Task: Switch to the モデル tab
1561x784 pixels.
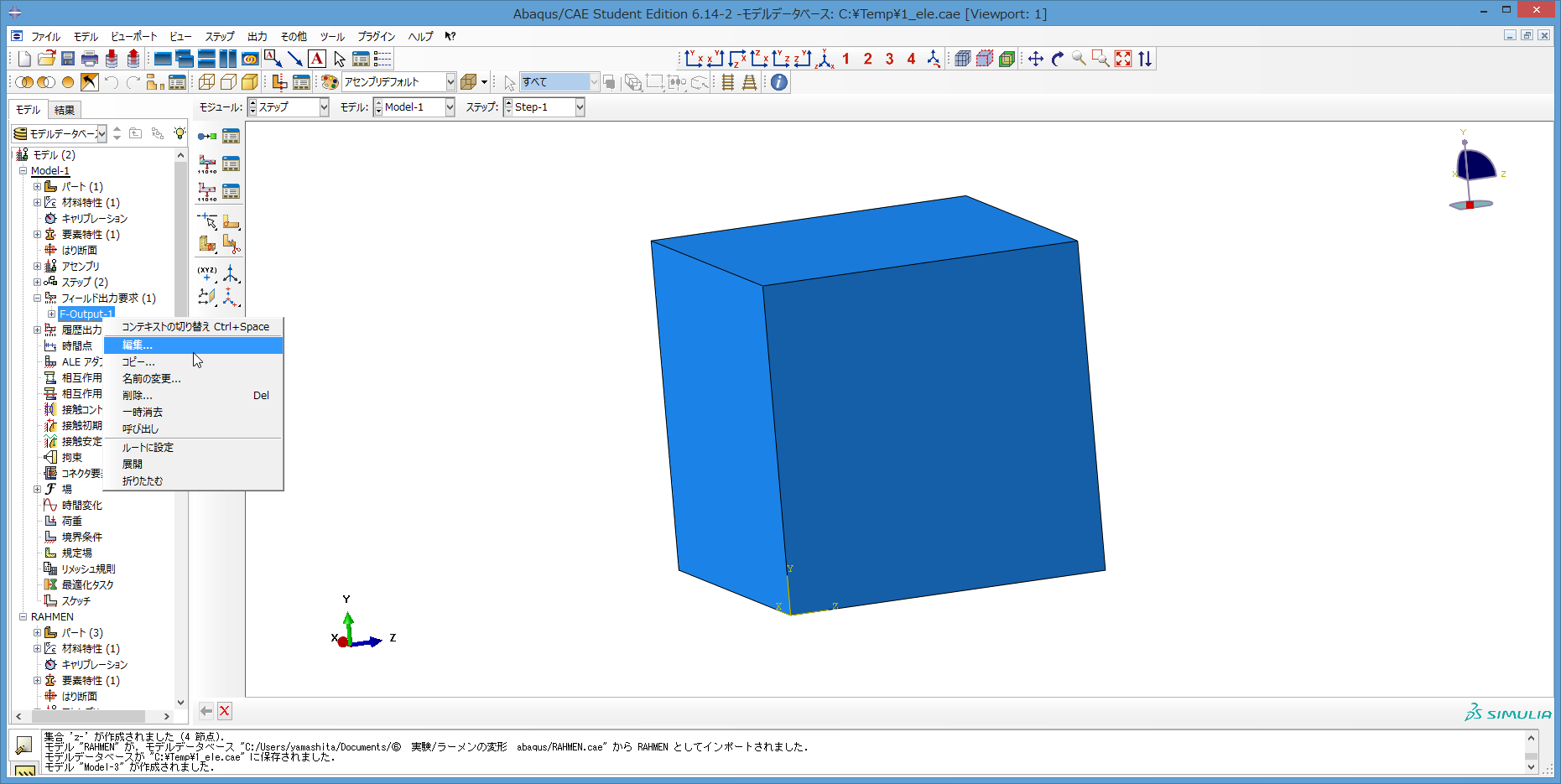Action: 28,110
